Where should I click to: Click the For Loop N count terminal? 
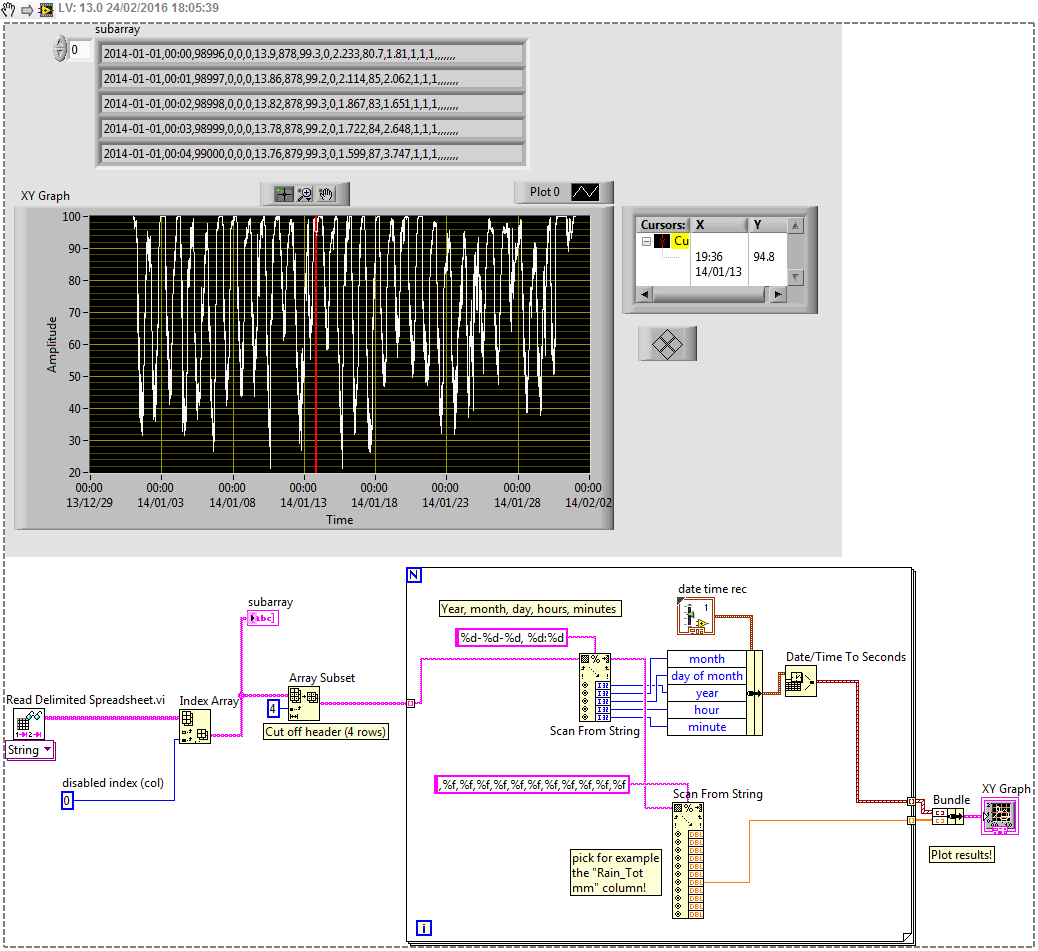[414, 574]
